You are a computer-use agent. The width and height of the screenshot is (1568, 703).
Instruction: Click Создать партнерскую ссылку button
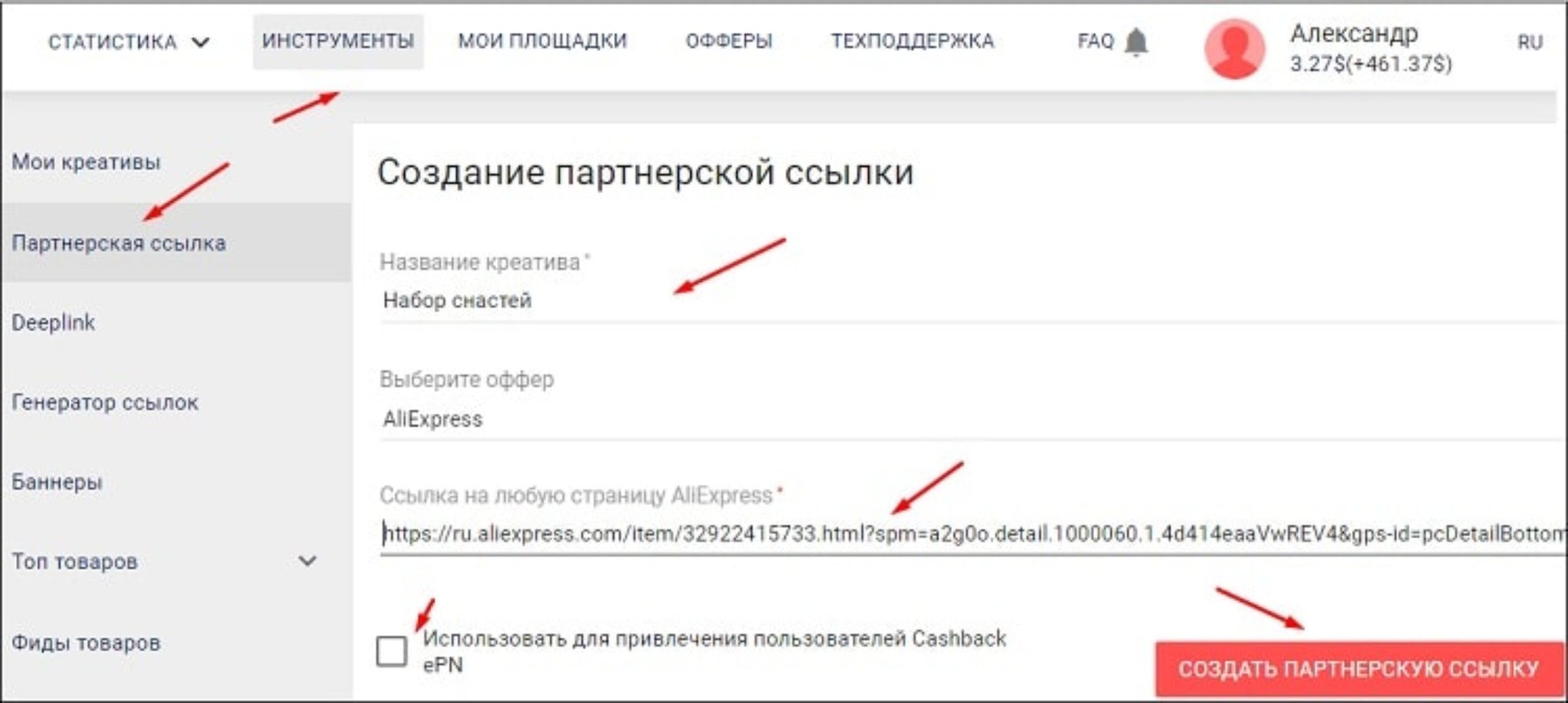coord(1359,669)
